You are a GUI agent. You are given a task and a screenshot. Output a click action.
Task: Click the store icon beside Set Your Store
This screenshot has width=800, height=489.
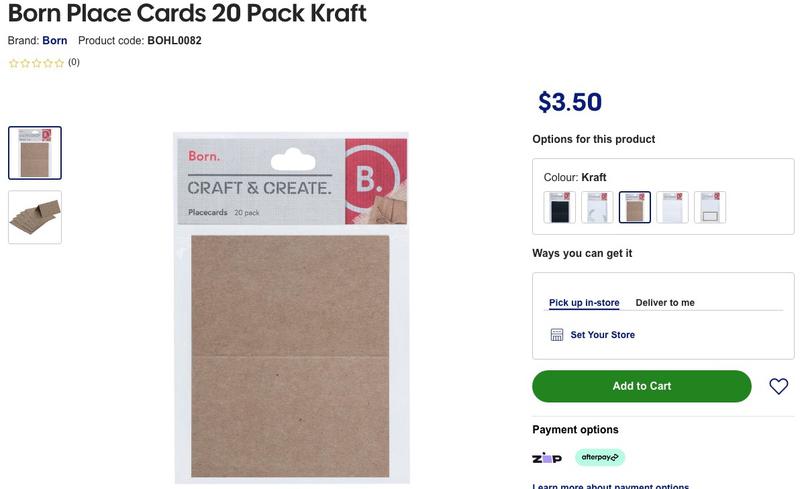tap(557, 335)
